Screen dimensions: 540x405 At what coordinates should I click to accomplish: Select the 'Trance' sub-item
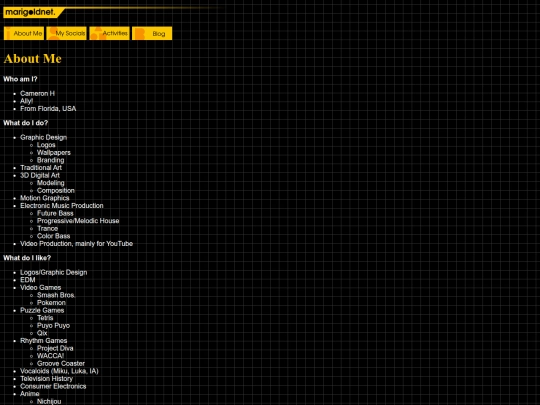click(48, 228)
